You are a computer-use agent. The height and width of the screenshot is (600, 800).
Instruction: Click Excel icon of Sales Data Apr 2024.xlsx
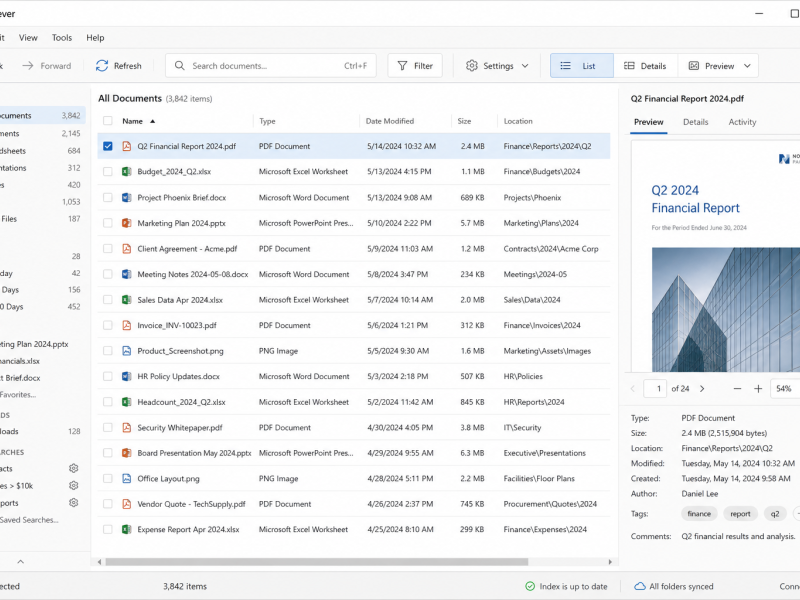127,300
